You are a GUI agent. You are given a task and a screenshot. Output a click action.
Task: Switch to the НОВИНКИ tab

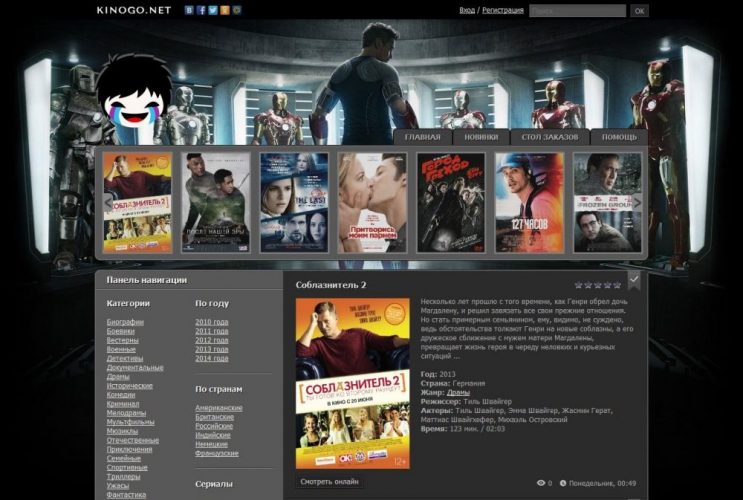[481, 137]
